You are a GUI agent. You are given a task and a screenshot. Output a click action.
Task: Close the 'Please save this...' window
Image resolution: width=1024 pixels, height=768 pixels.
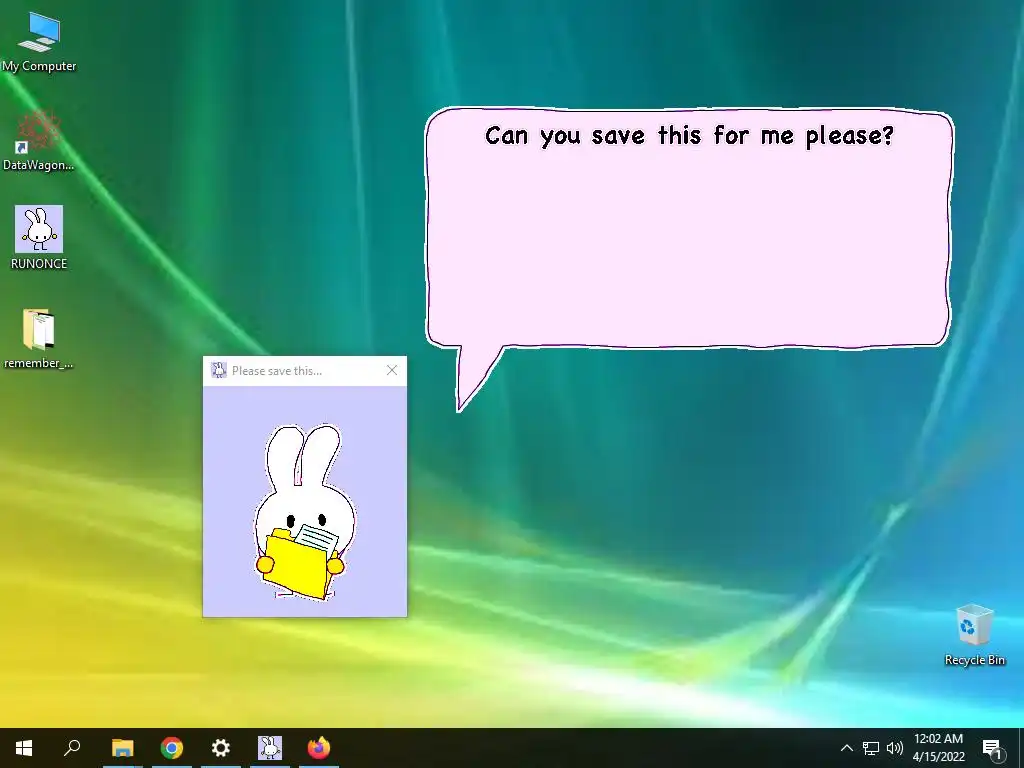(x=392, y=370)
